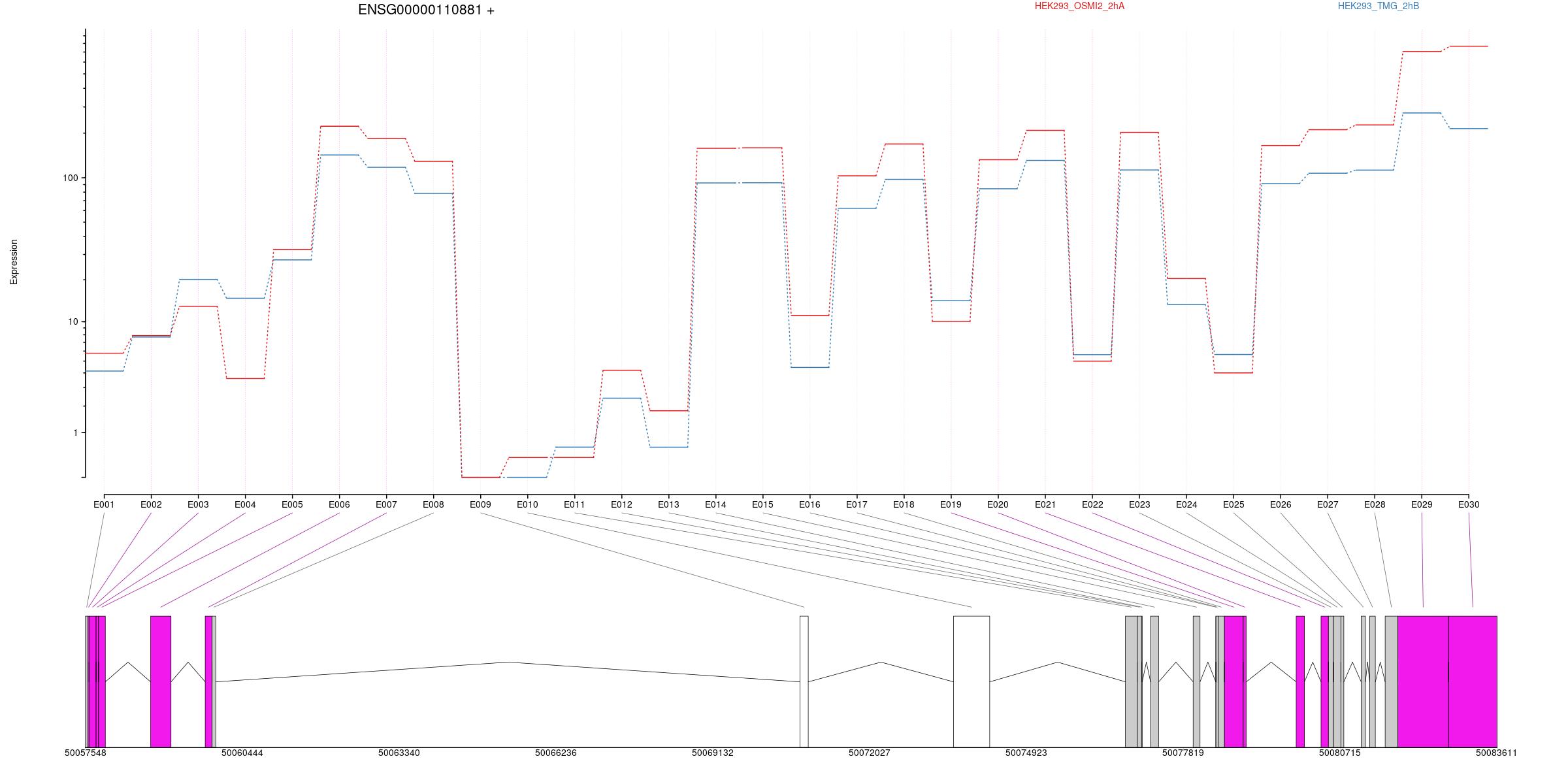Select exon label E012

(x=621, y=504)
